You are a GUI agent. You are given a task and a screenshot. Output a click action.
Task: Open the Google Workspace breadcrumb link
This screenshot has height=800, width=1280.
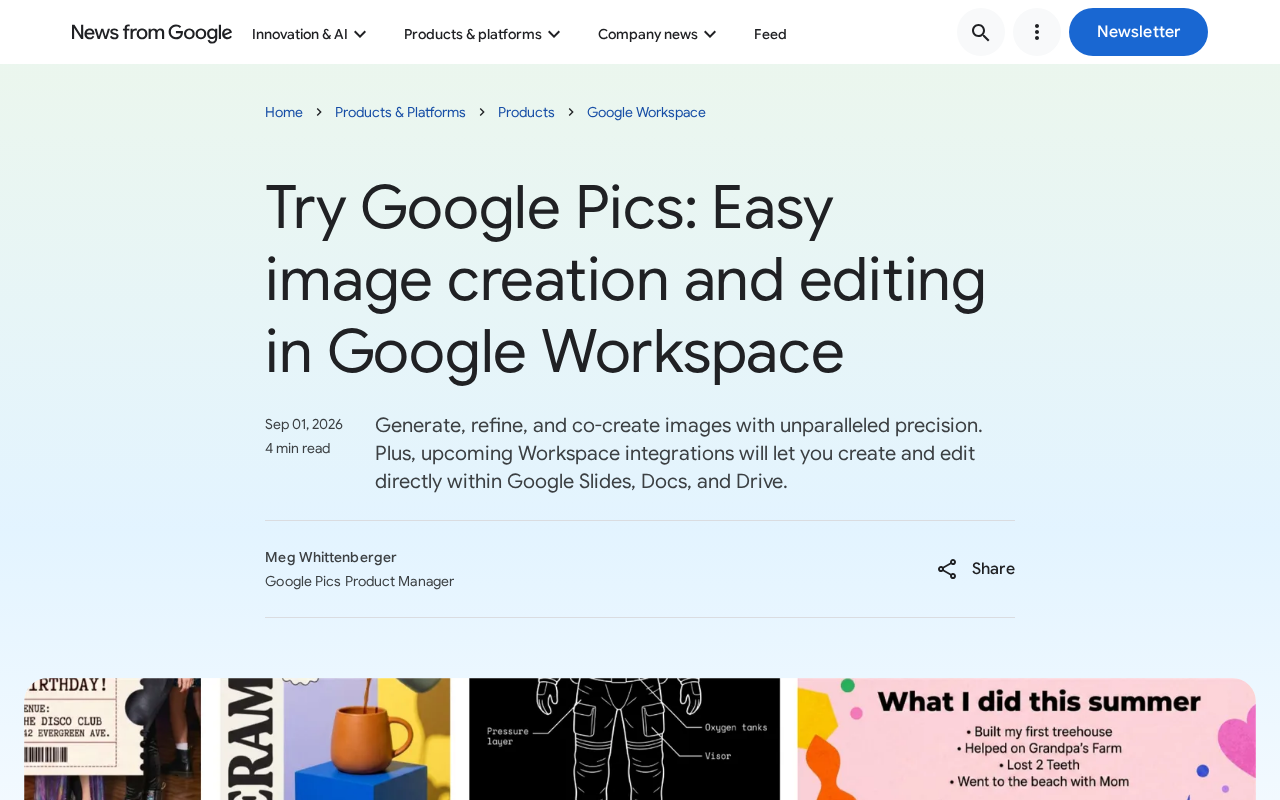pyautogui.click(x=646, y=112)
